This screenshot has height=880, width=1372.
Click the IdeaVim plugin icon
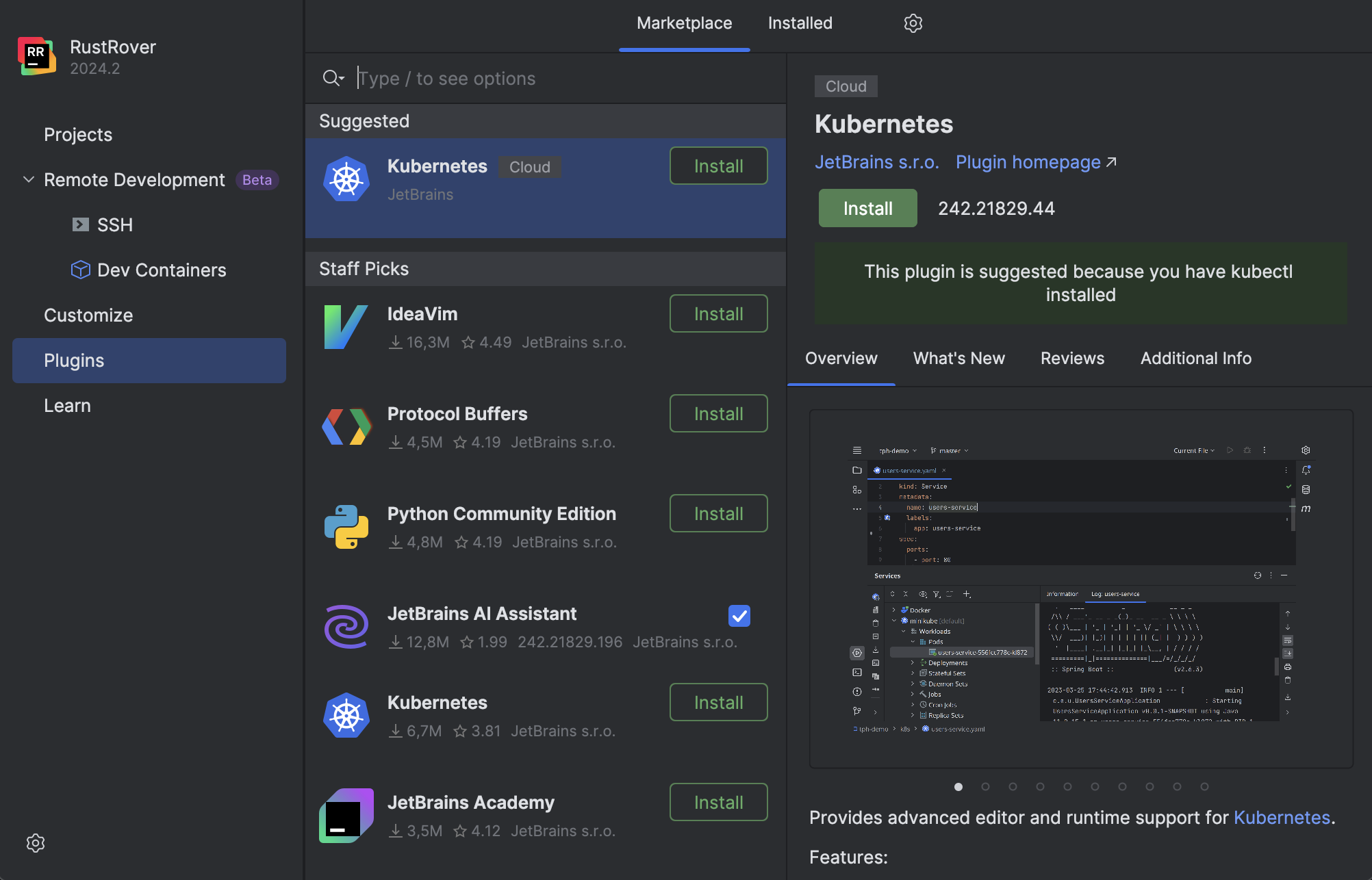pos(346,327)
